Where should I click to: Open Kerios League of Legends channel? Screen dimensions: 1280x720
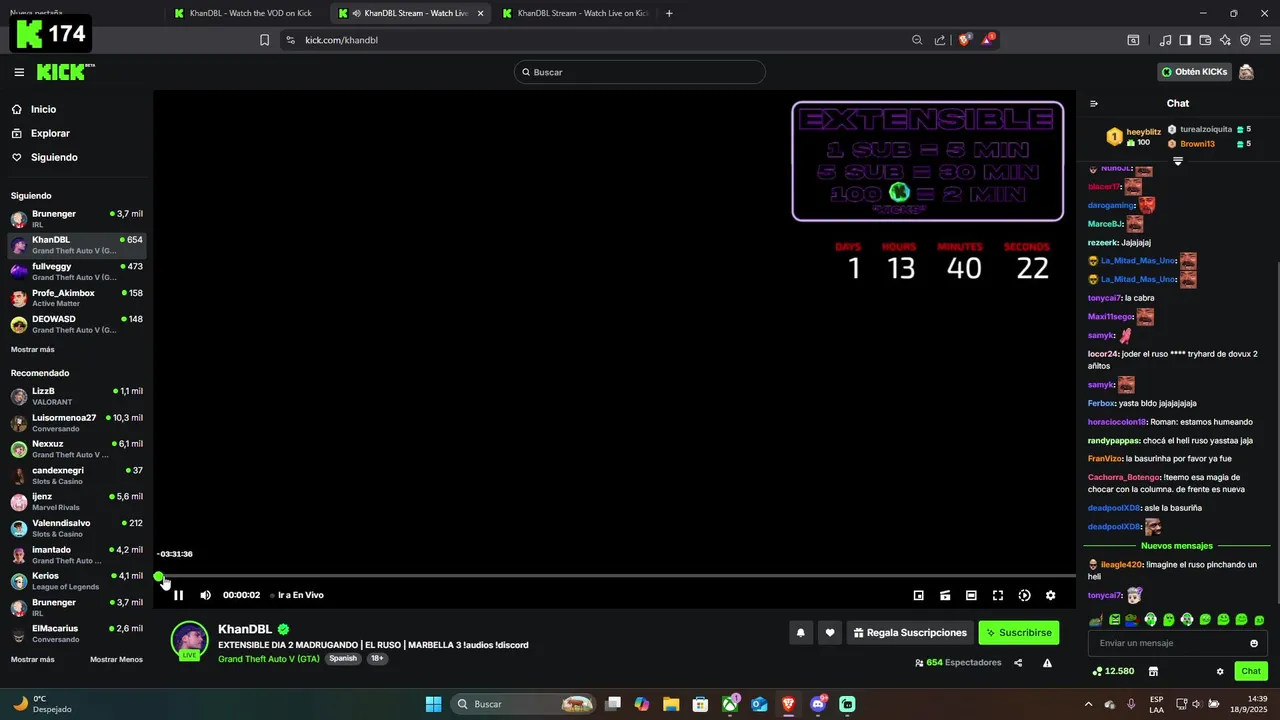click(x=77, y=581)
